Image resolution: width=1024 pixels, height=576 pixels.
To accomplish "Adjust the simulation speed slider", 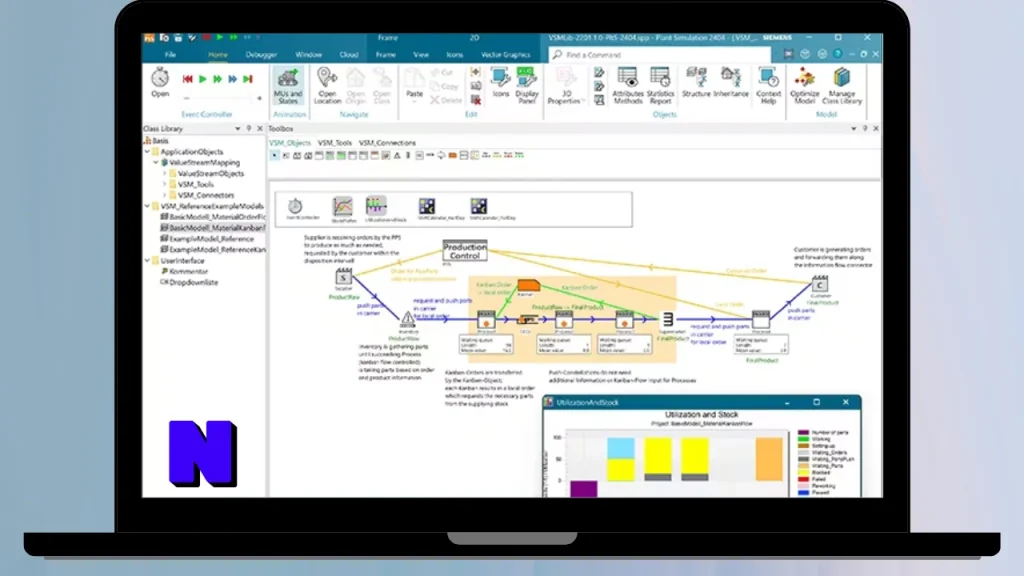I will point(223,98).
